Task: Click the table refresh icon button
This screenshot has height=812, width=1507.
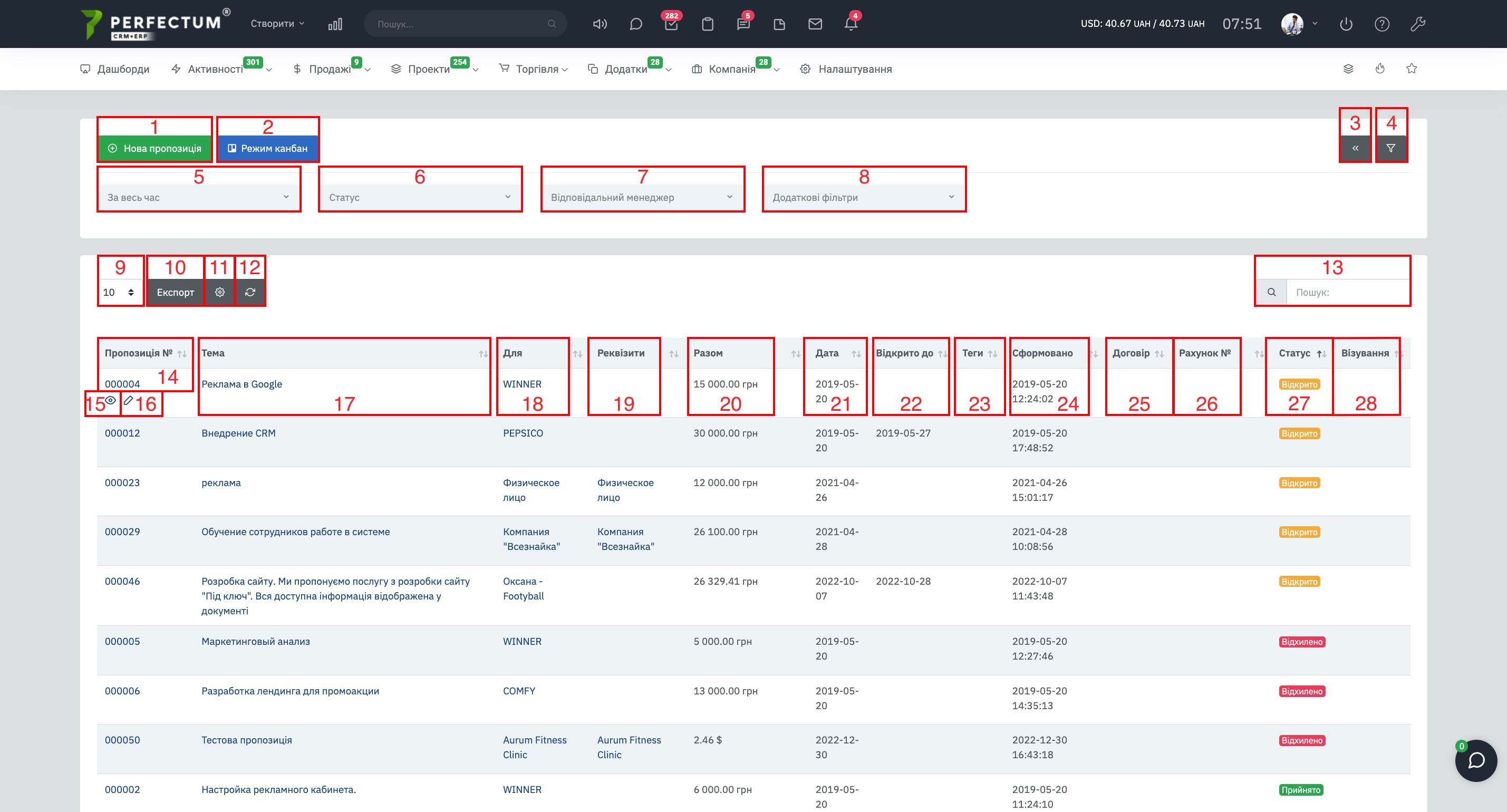Action: tap(250, 292)
